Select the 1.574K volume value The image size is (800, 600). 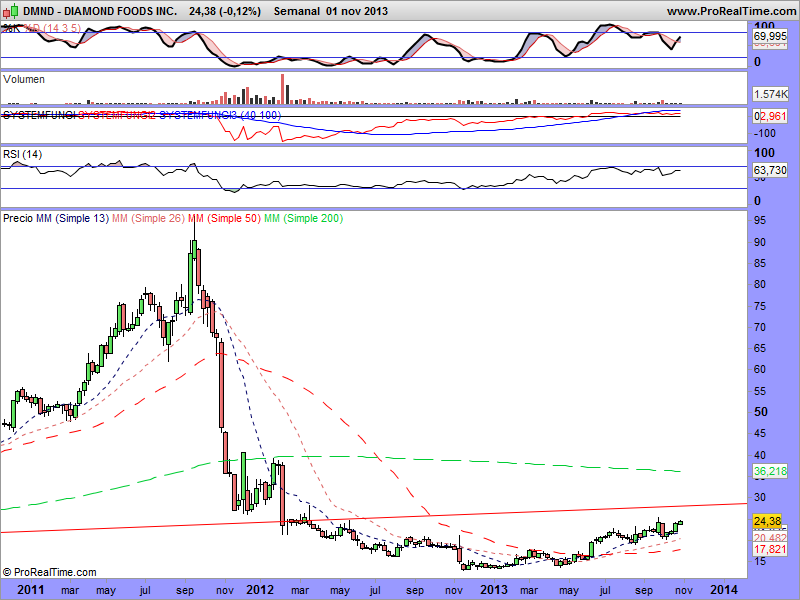coord(770,94)
